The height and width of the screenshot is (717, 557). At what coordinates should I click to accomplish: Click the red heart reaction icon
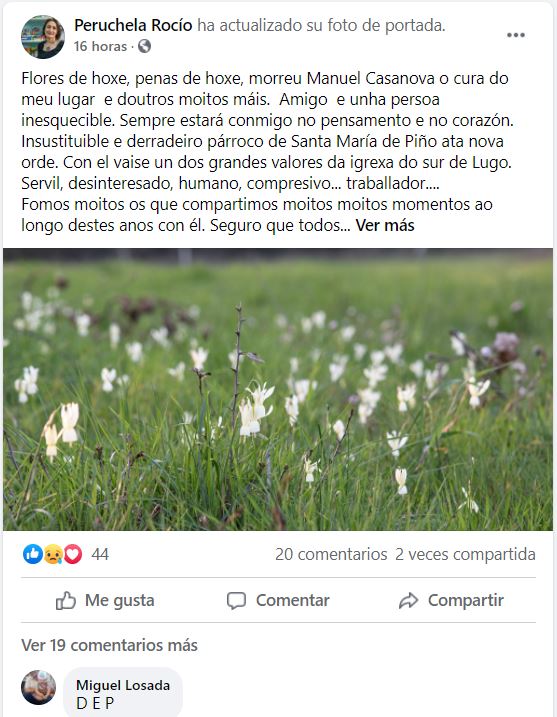(73, 554)
